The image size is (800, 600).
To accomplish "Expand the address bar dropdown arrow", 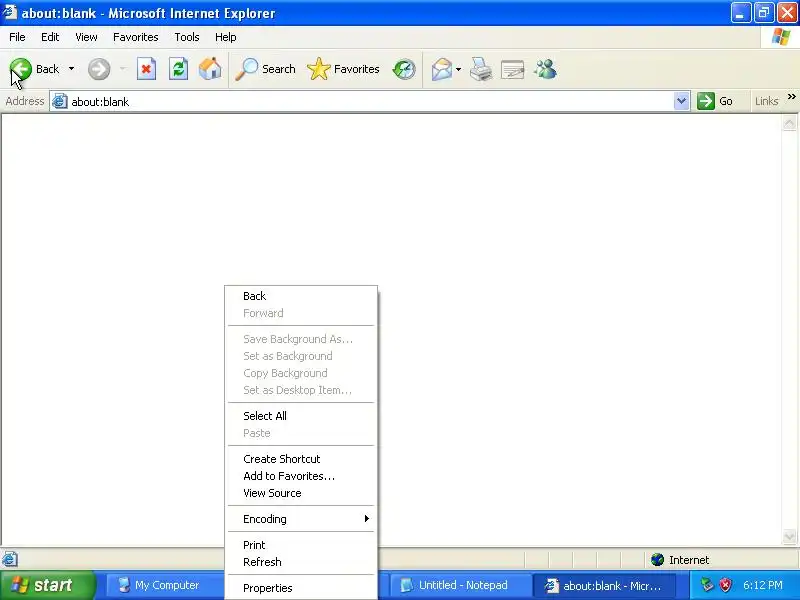I will click(681, 102).
